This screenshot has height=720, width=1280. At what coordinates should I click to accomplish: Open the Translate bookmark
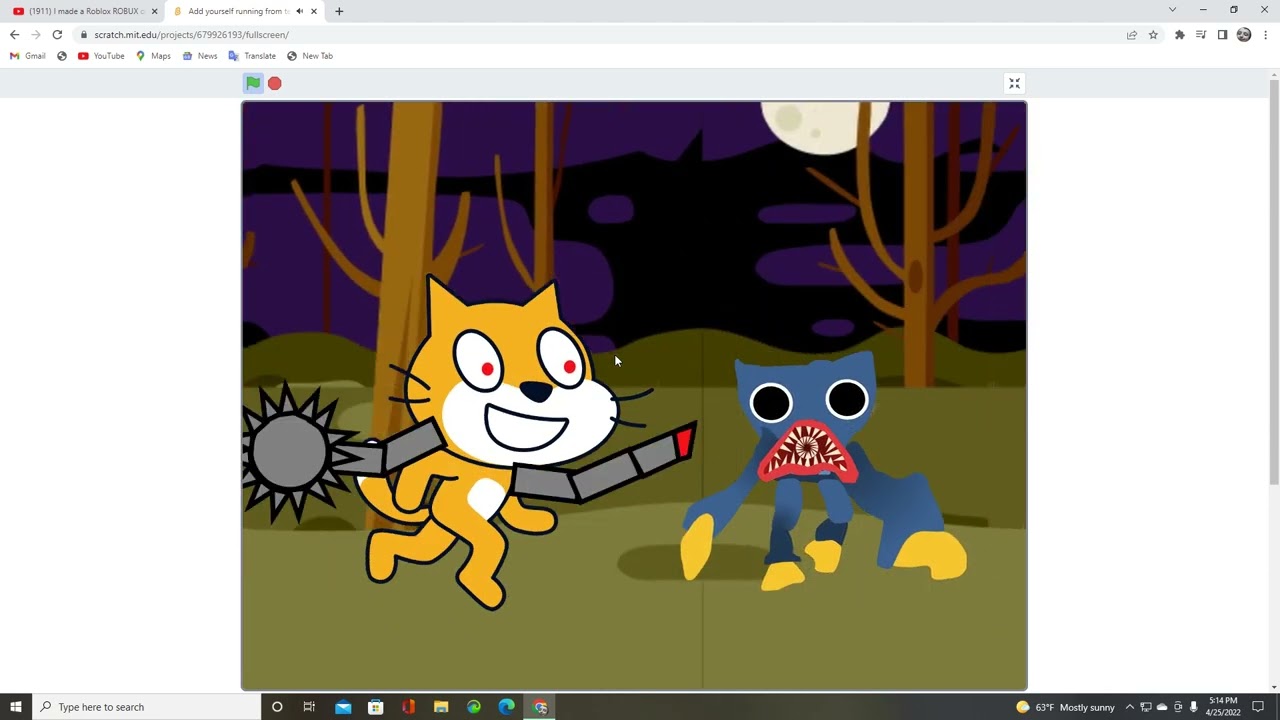coord(252,56)
